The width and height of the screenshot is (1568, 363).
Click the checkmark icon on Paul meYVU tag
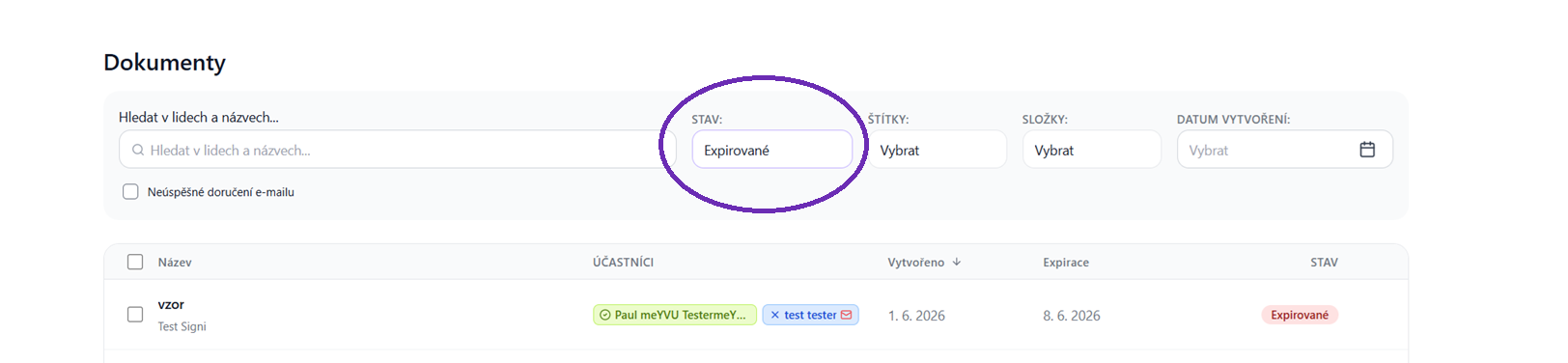click(605, 315)
